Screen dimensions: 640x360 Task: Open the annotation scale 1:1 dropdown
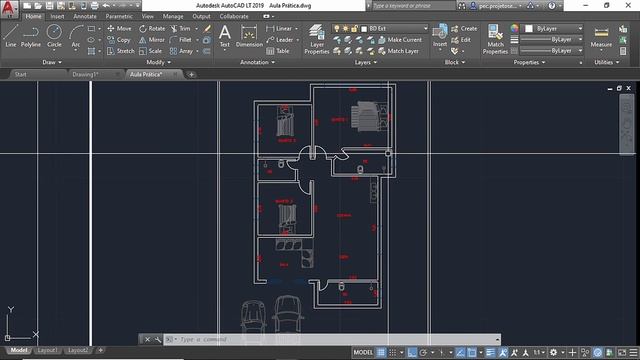[540, 352]
